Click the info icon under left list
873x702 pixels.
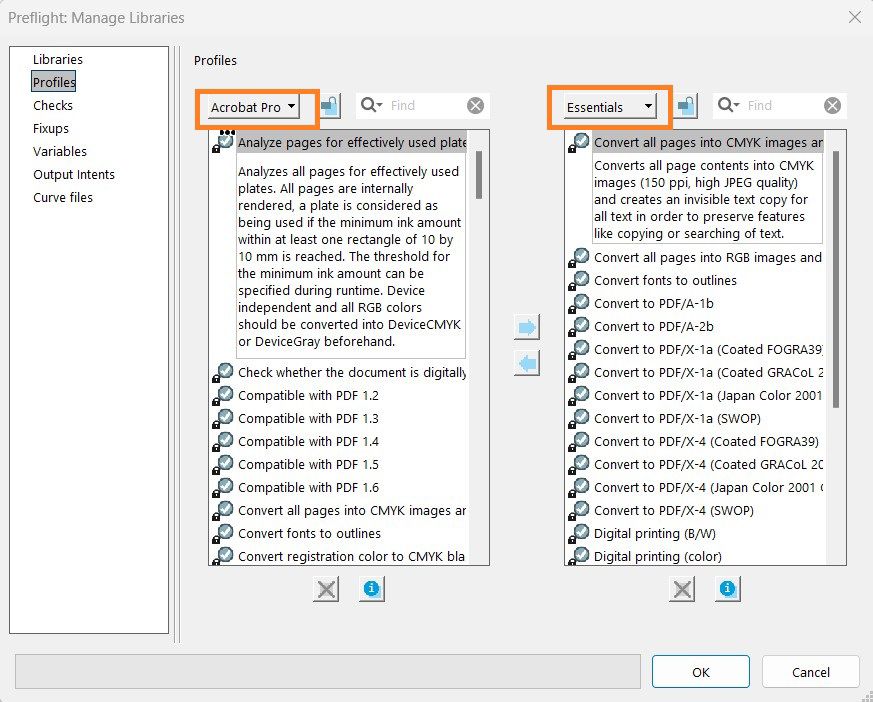[x=371, y=589]
